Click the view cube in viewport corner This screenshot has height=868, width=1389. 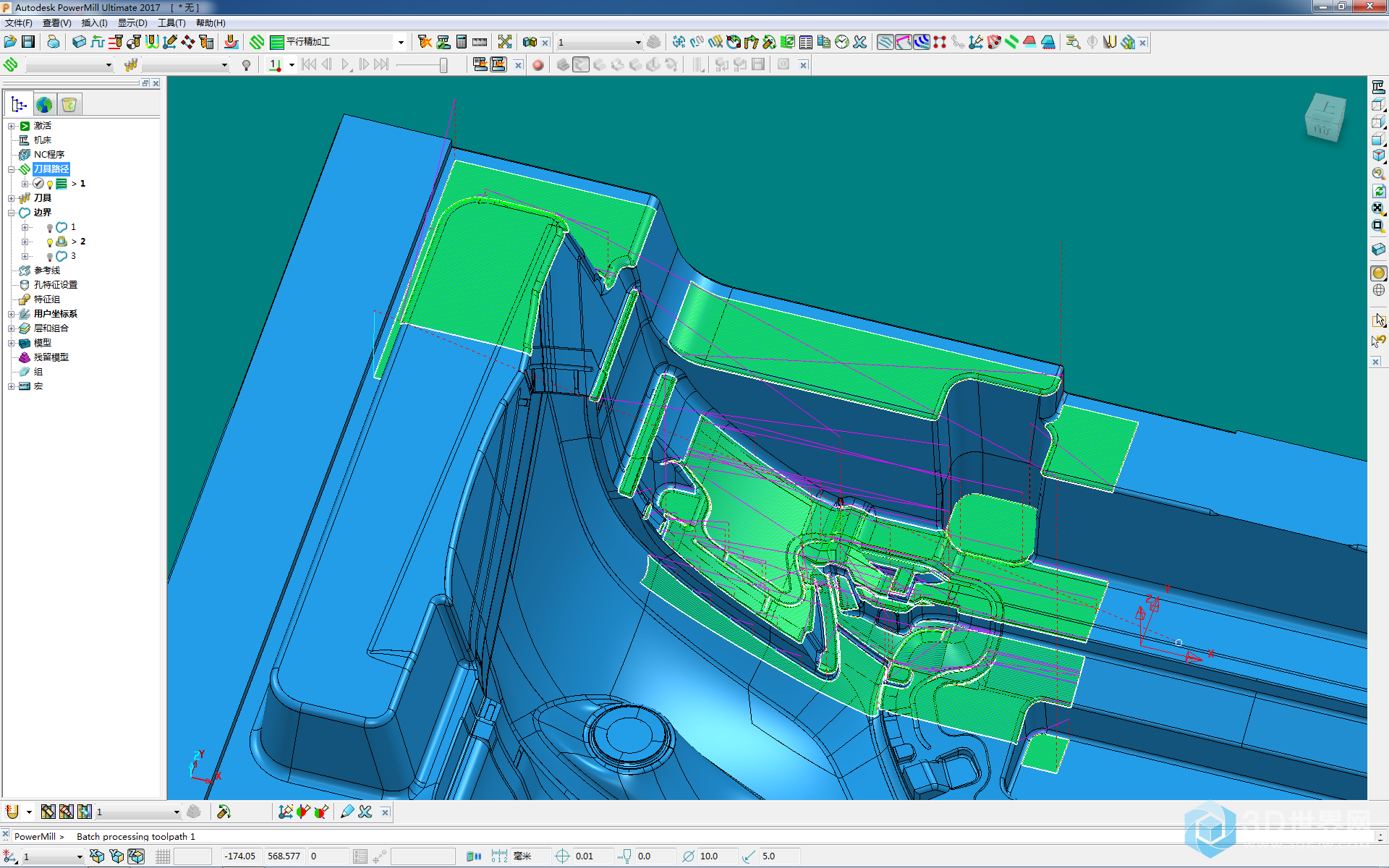tap(1325, 116)
